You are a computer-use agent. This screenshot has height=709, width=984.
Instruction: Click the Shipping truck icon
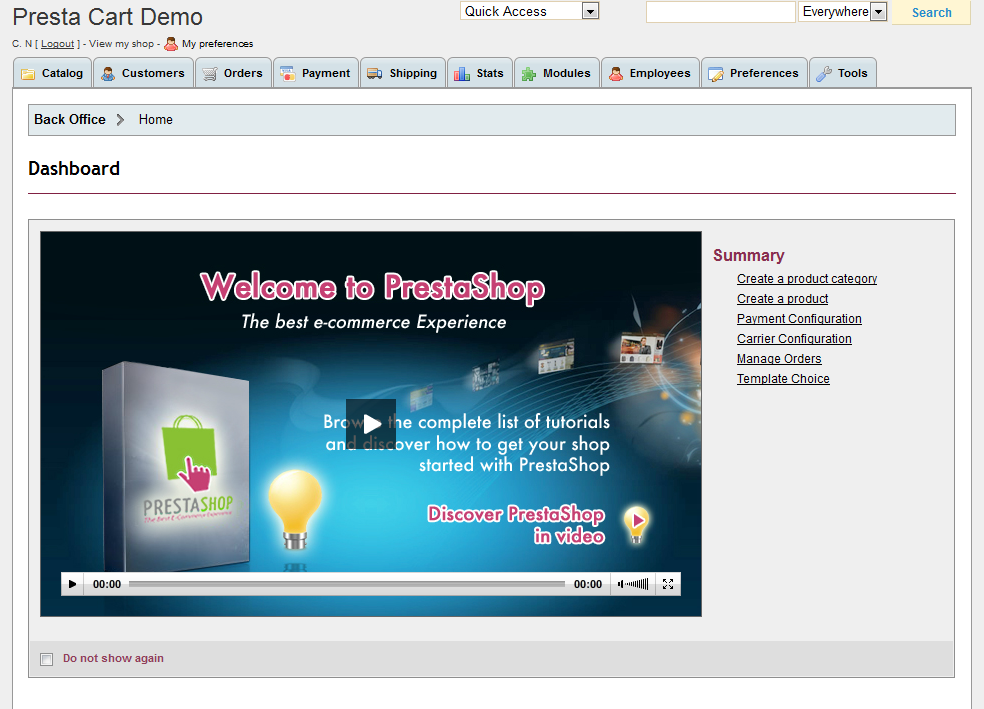coord(375,74)
